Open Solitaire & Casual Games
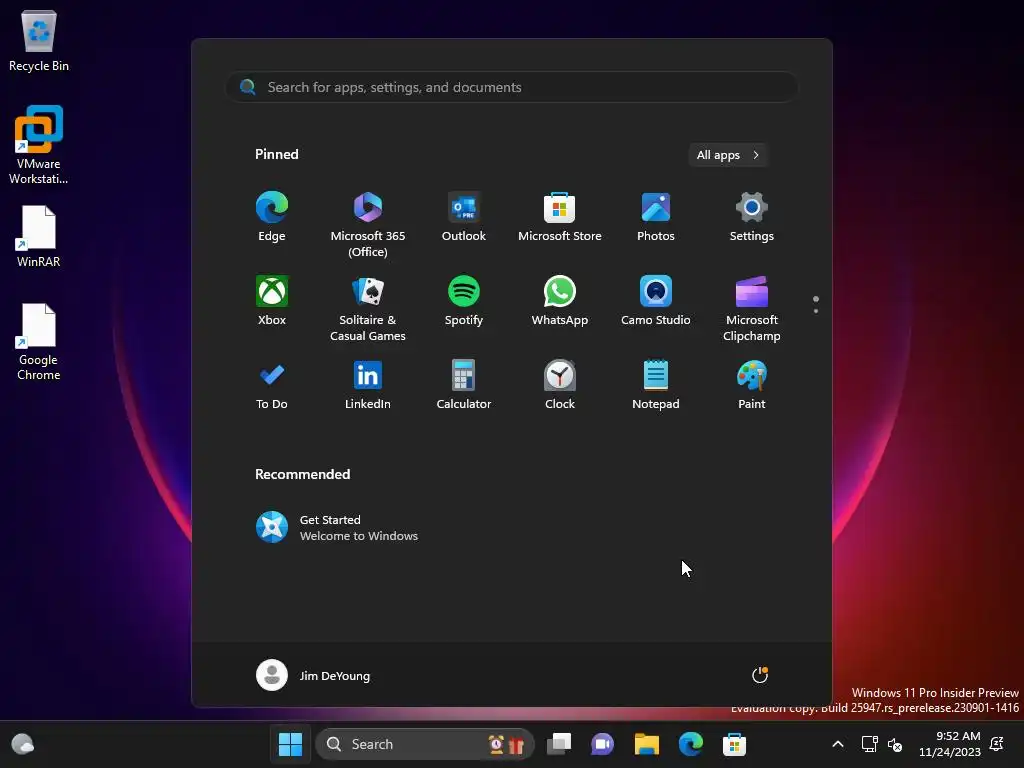This screenshot has height=768, width=1024. coord(368,309)
